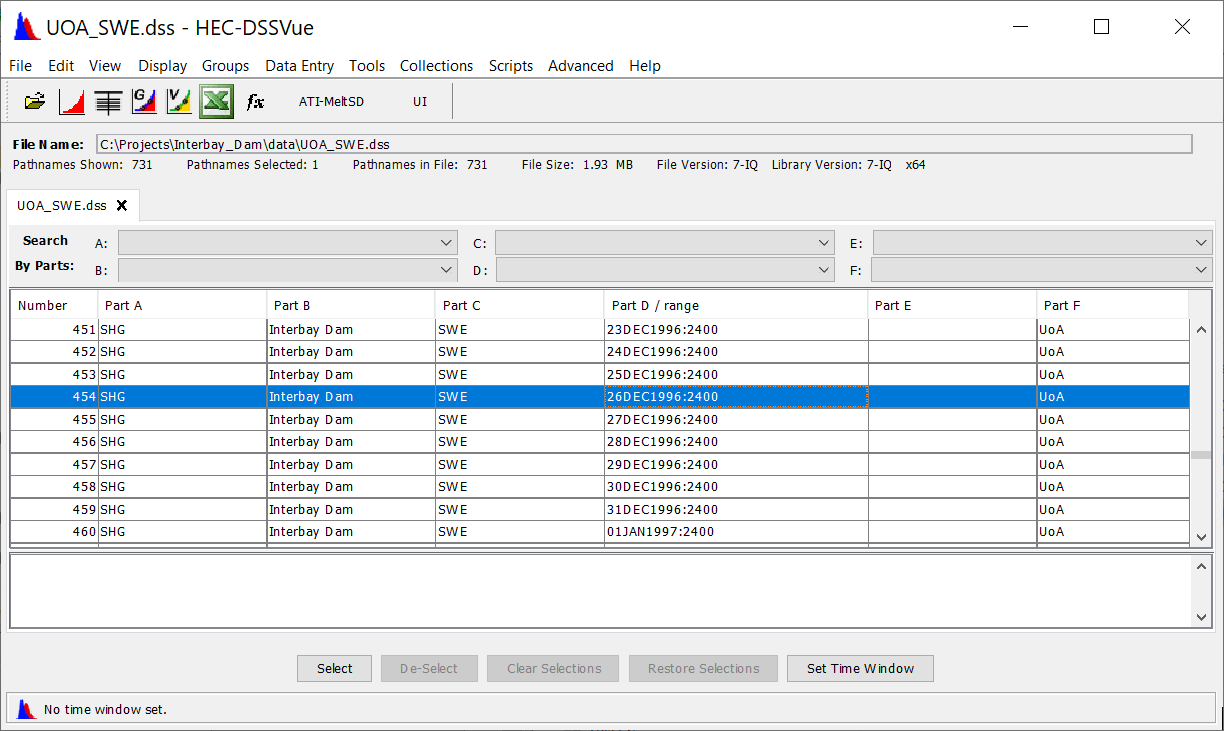Select row 457 dated 29DEC1996:2400
Image resolution: width=1224 pixels, height=731 pixels.
pos(600,464)
